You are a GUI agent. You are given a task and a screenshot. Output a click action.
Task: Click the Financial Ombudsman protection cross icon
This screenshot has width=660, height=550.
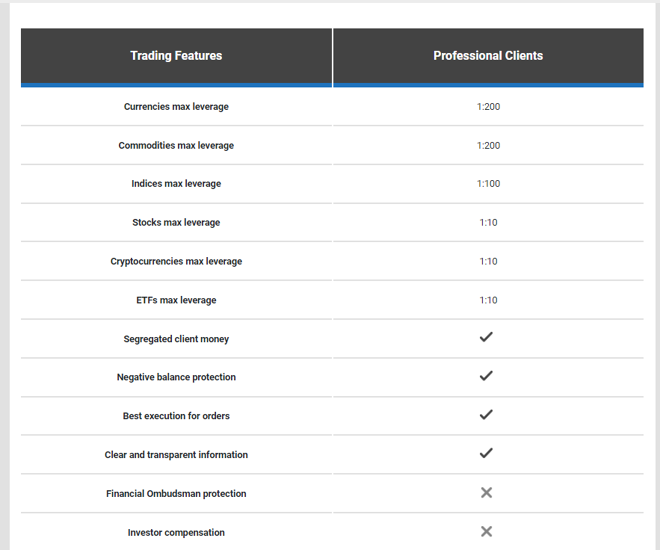[x=487, y=492]
